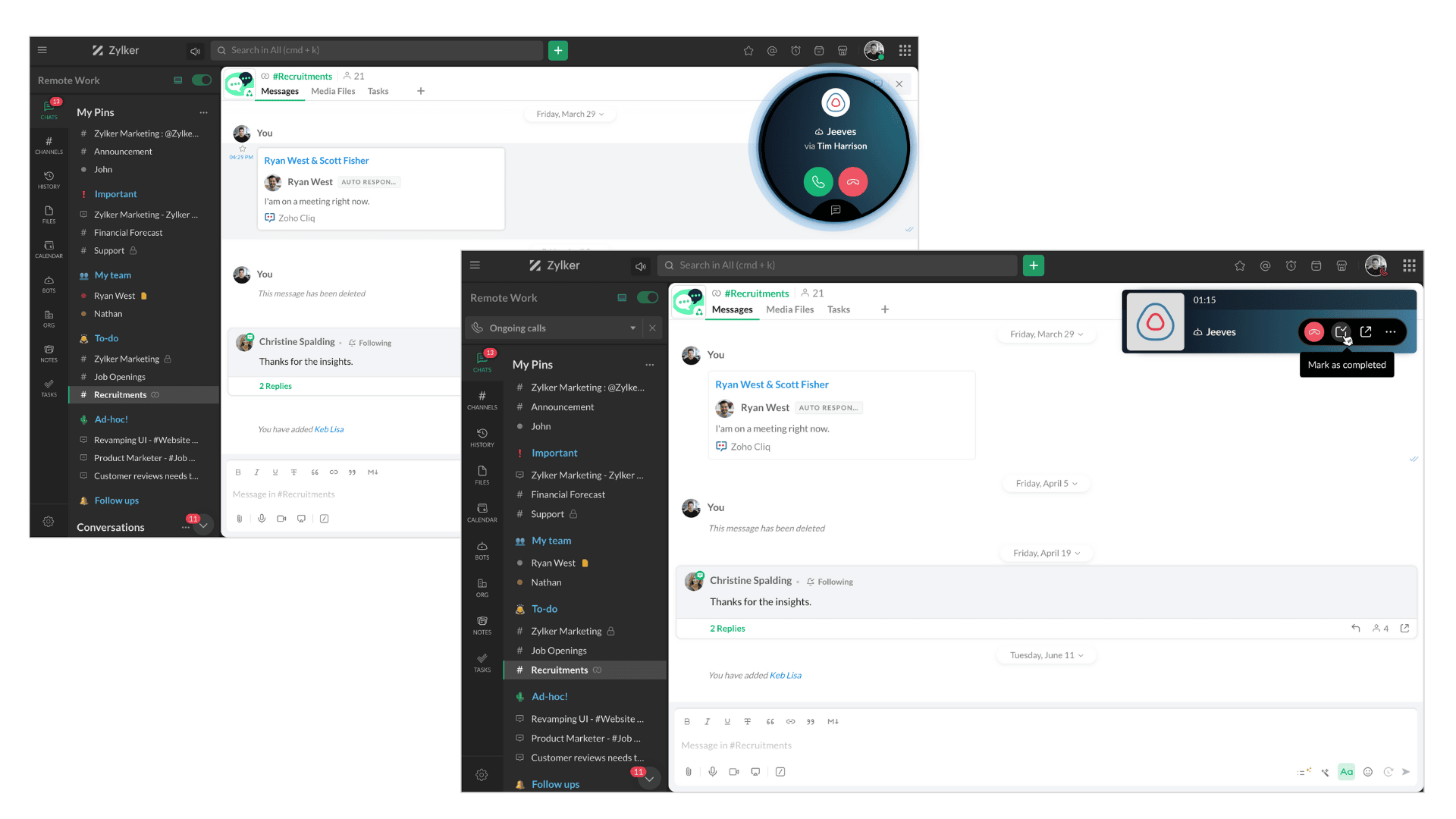1456x819 pixels.
Task: Open Calendar in front window sidebar
Action: 482,513
